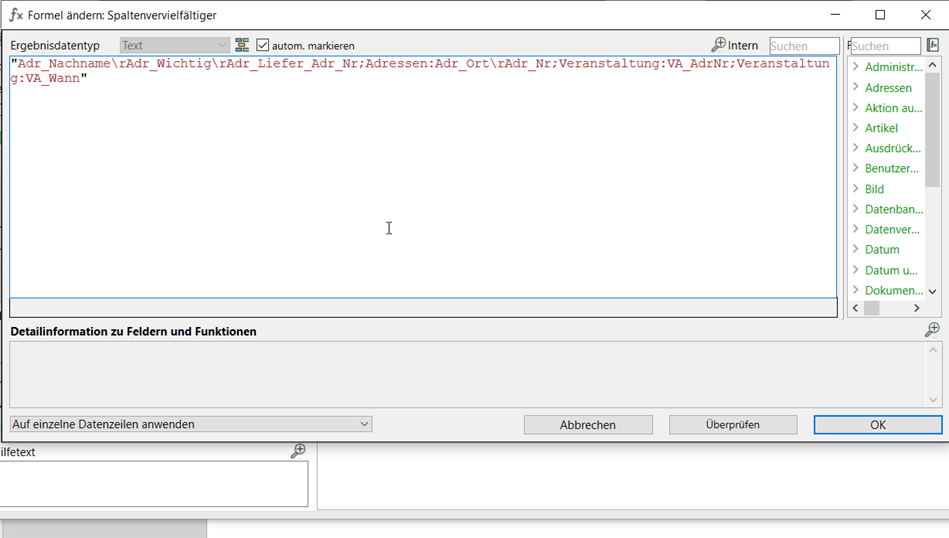Expand the Adressen tree node
This screenshot has height=538, width=949.
pos(856,88)
